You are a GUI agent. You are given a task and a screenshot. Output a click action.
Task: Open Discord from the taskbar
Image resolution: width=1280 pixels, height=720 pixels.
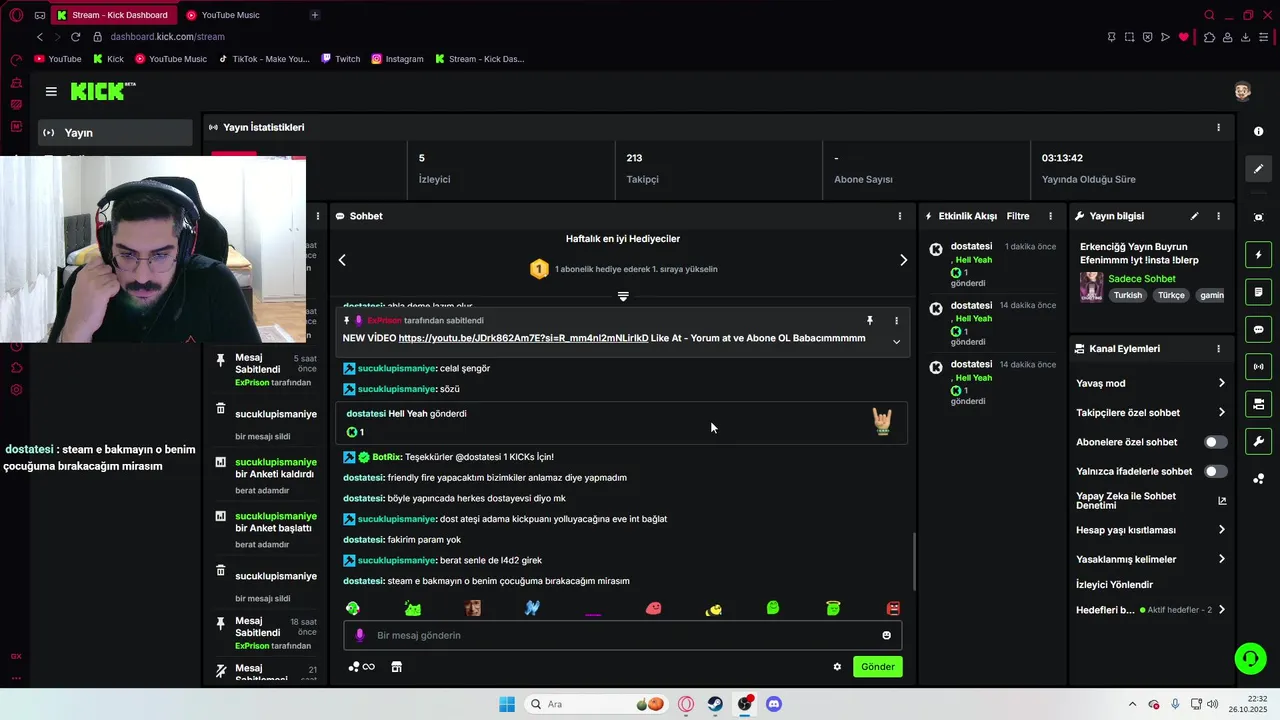tap(773, 704)
